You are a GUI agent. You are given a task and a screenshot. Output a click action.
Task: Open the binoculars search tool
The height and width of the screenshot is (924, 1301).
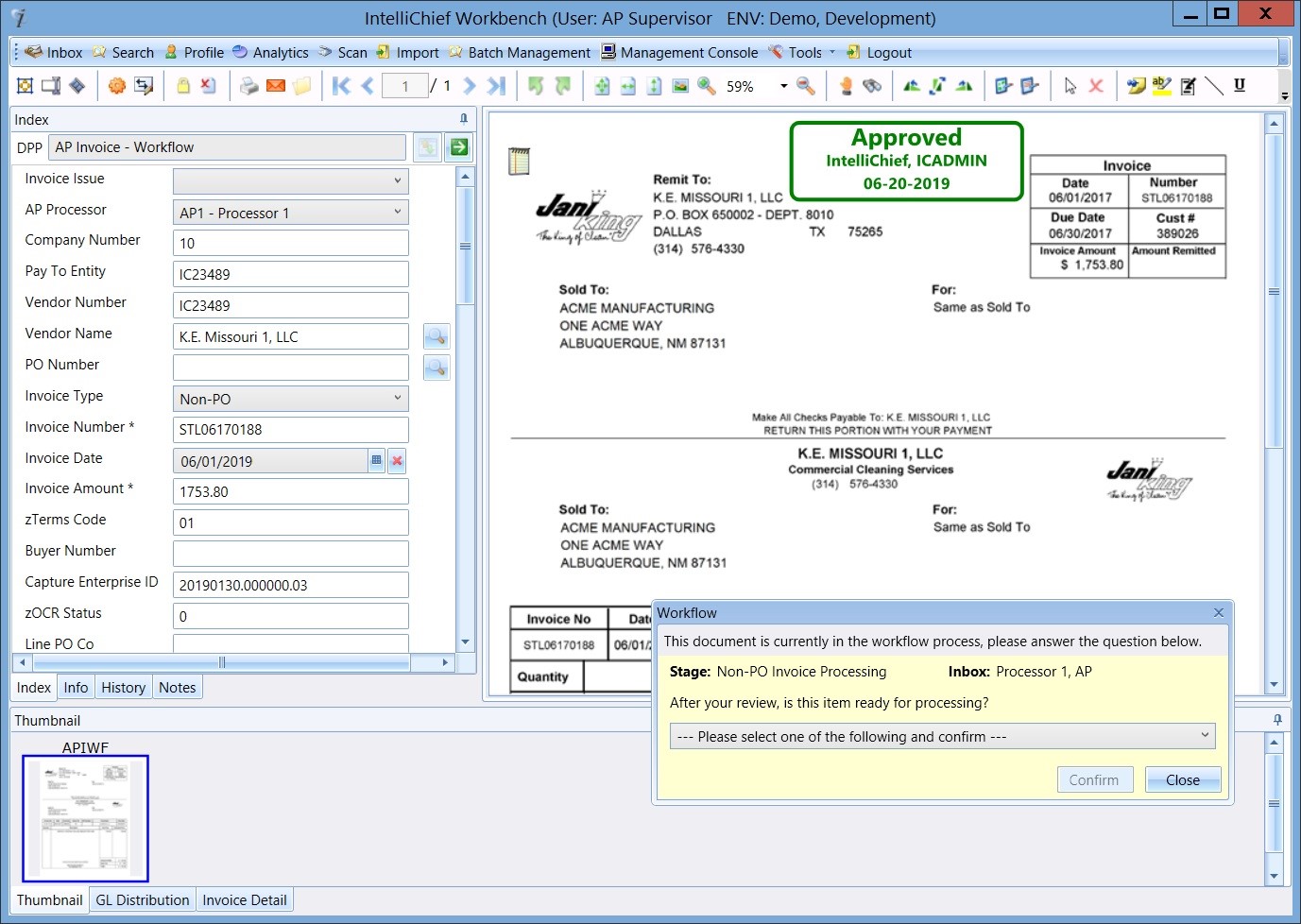tap(869, 85)
